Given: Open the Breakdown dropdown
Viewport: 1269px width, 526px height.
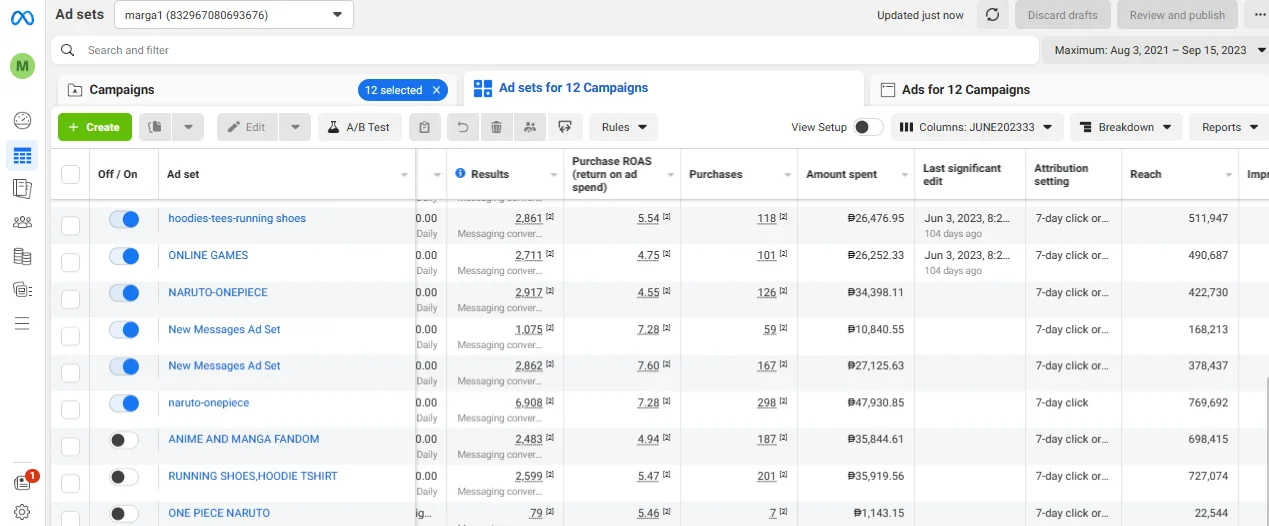Looking at the screenshot, I should [x=1126, y=127].
